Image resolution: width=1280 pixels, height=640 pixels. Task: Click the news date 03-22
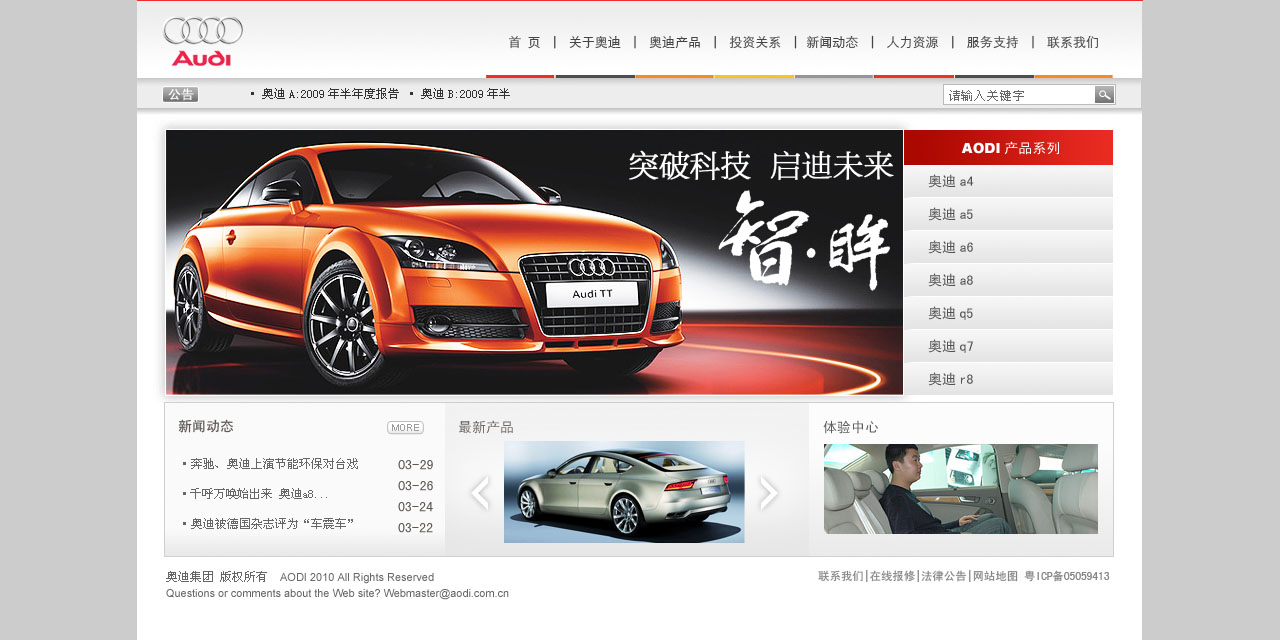pyautogui.click(x=416, y=528)
